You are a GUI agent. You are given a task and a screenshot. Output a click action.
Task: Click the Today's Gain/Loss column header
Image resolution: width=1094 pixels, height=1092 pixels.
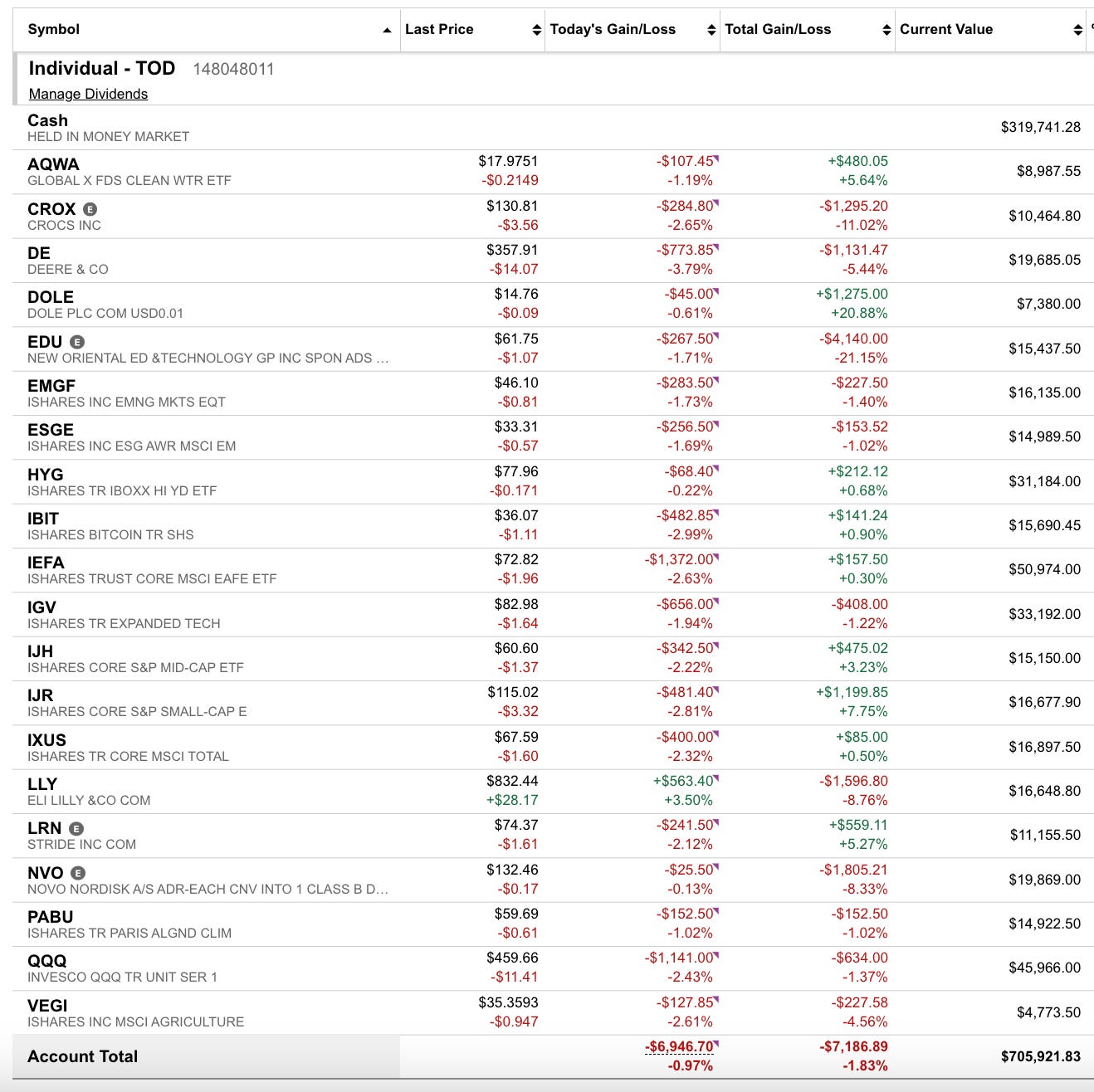pyautogui.click(x=613, y=29)
